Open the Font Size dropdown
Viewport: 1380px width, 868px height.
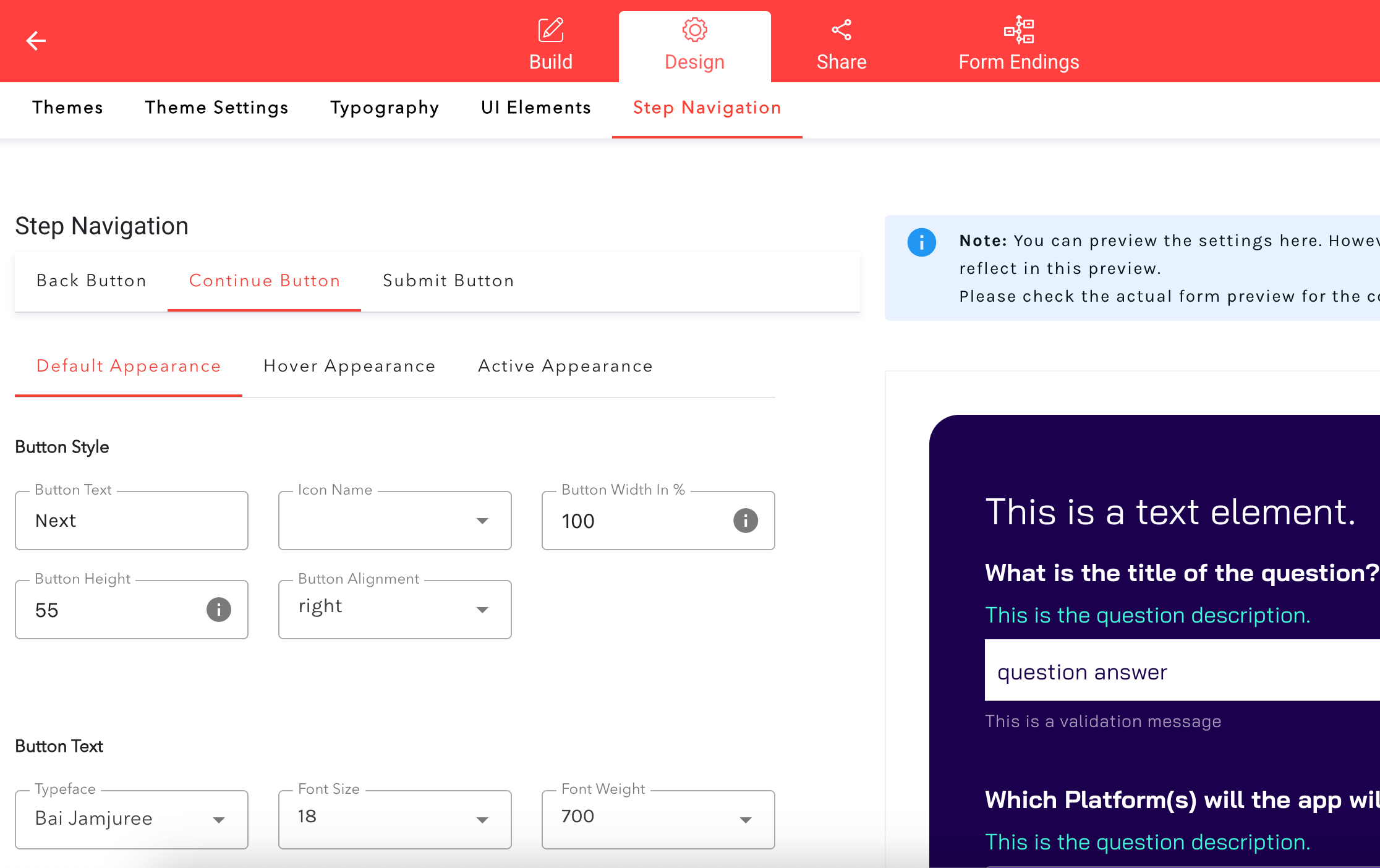(482, 820)
